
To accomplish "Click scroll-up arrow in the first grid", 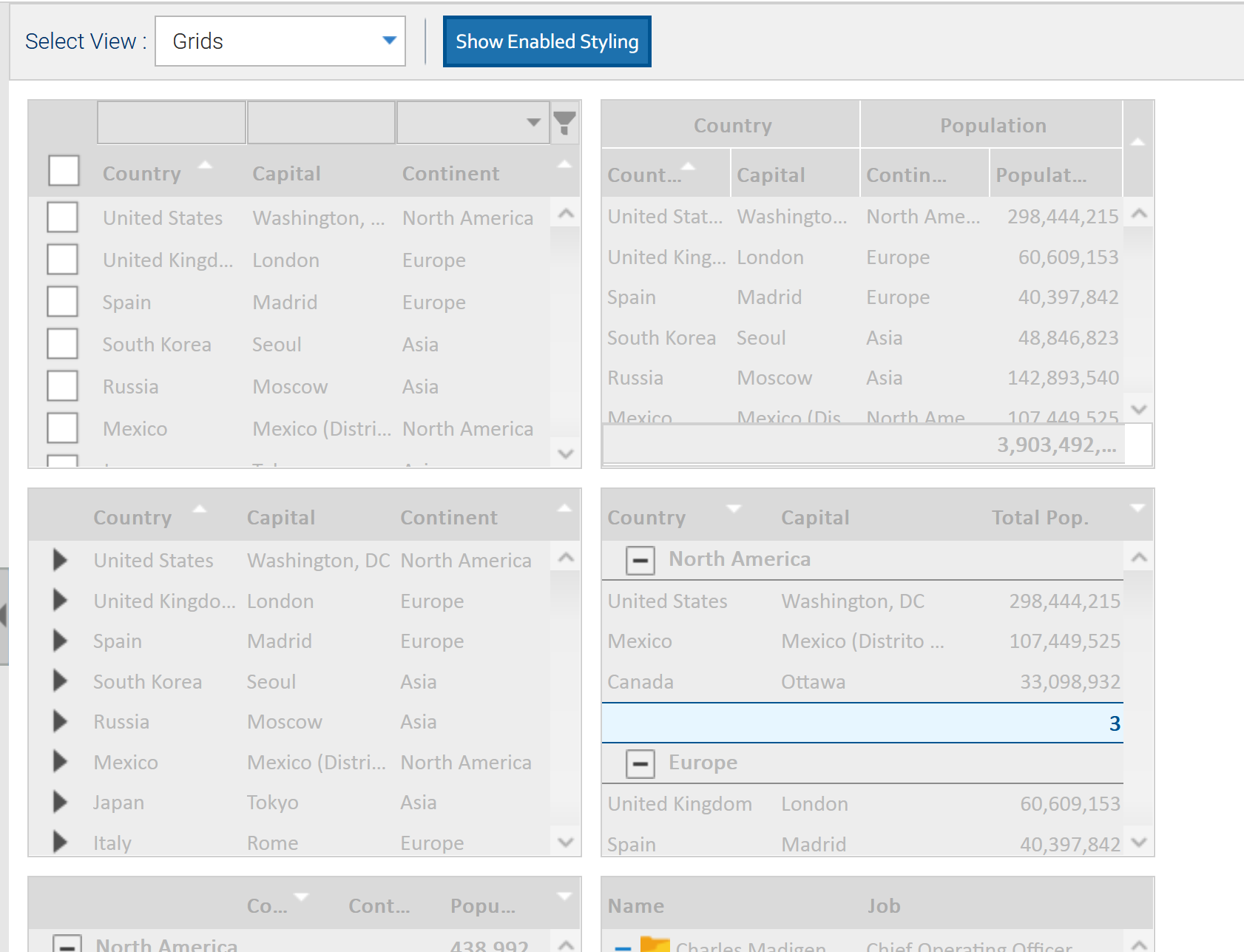I will click(566, 214).
